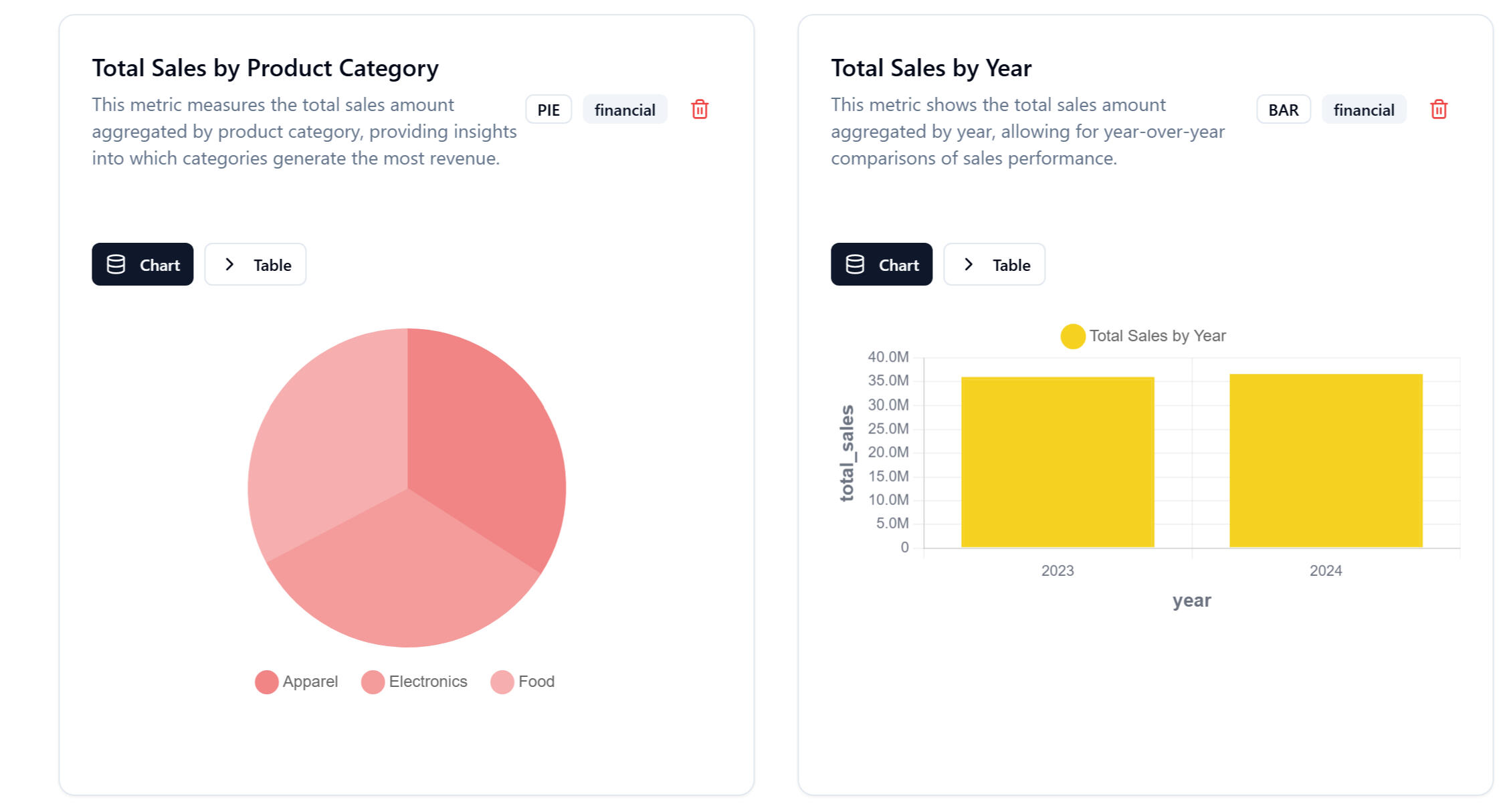Click financial tag on pie chart card

[x=625, y=110]
